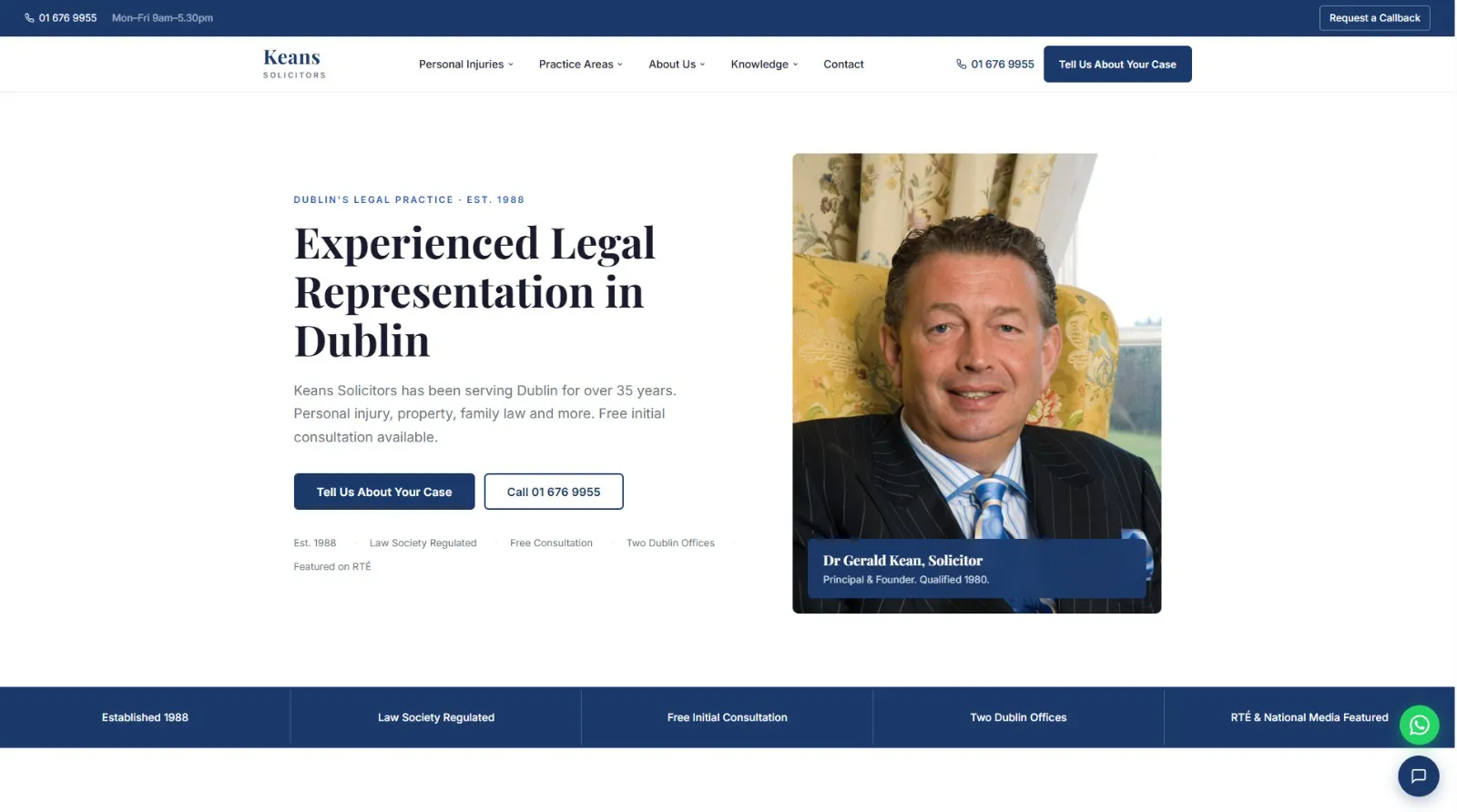
Task: Click Request a Callback button
Action: click(1374, 18)
